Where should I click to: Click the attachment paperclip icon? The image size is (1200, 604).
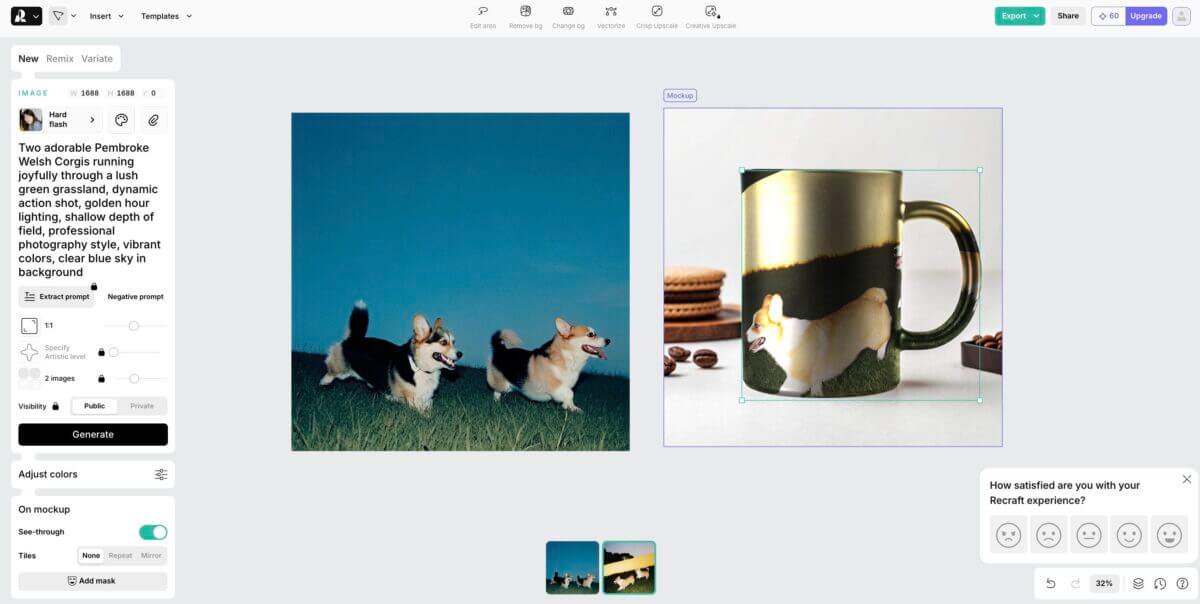pos(153,120)
